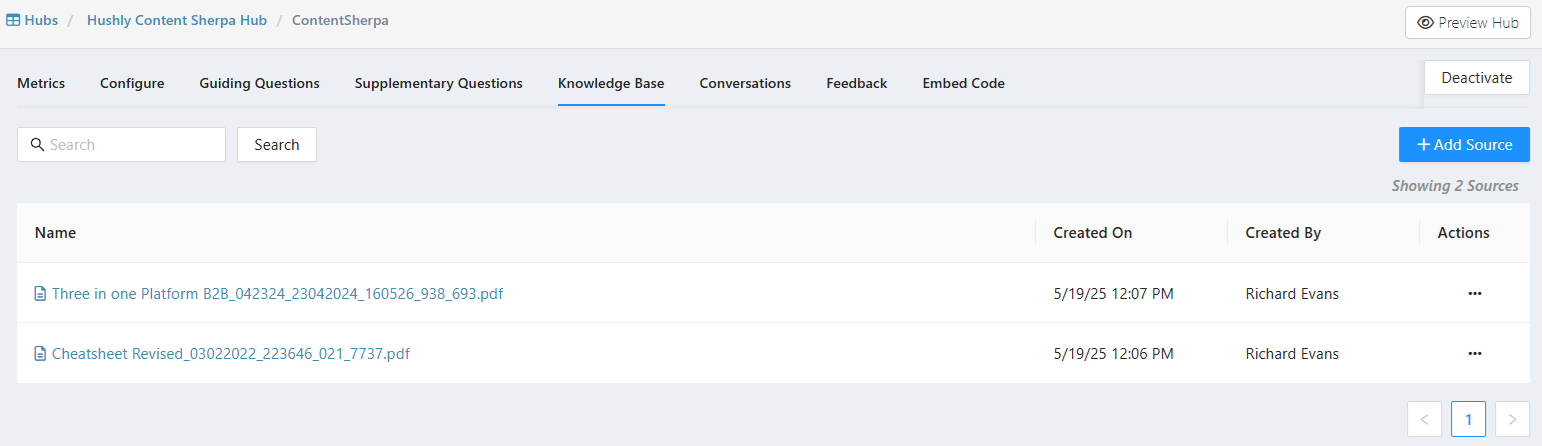Click the Hubs grid icon in breadcrumb
Image resolution: width=1542 pixels, height=446 pixels.
pos(13,20)
